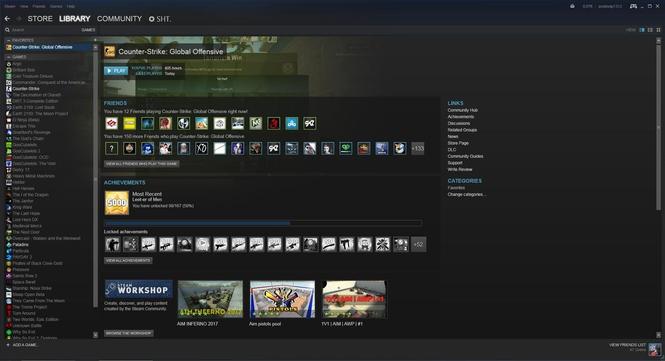Select They Came From The Moon game
The height and width of the screenshot is (361, 665).
click(39, 300)
